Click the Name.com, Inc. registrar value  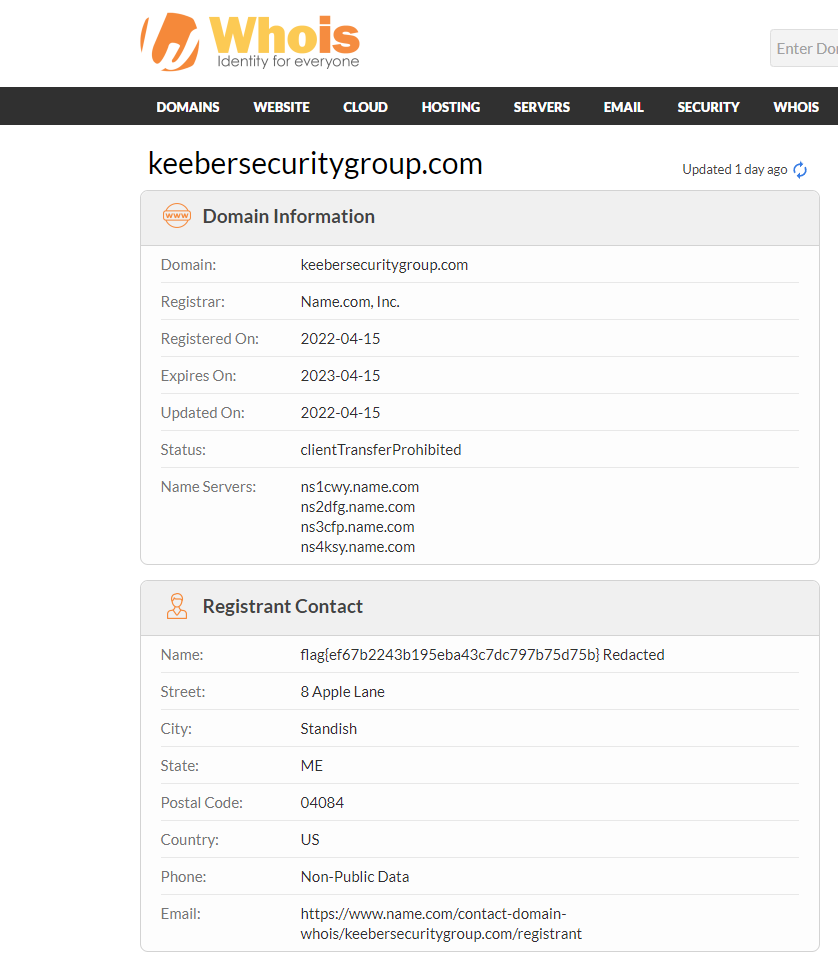tap(350, 302)
